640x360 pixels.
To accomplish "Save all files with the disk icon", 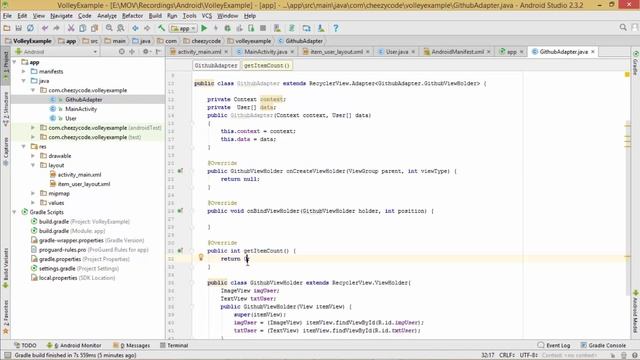I will pyautogui.click(x=18, y=28).
